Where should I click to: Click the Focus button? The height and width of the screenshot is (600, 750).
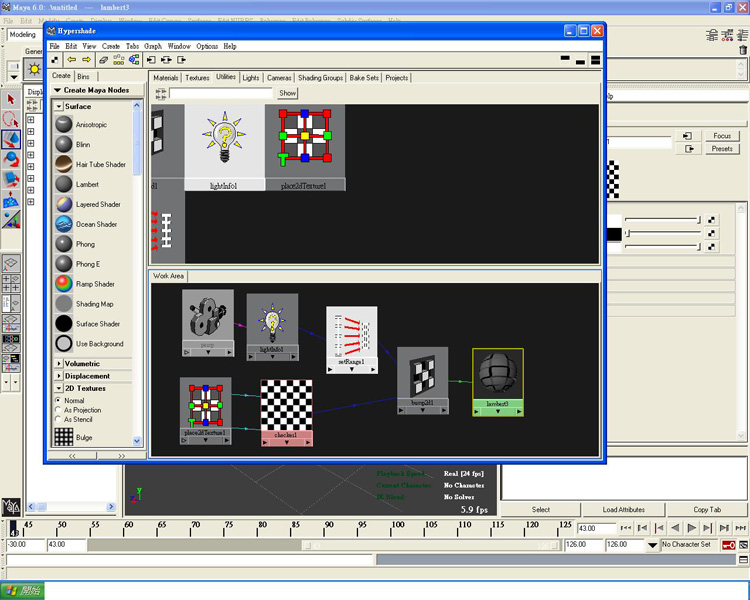pyautogui.click(x=722, y=136)
